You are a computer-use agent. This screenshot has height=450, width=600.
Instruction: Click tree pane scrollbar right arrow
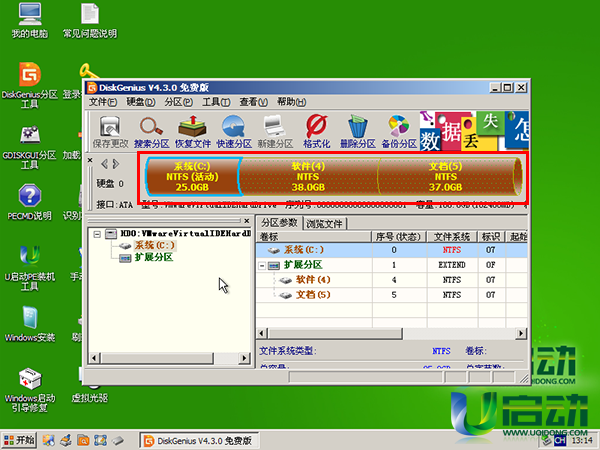pos(245,358)
